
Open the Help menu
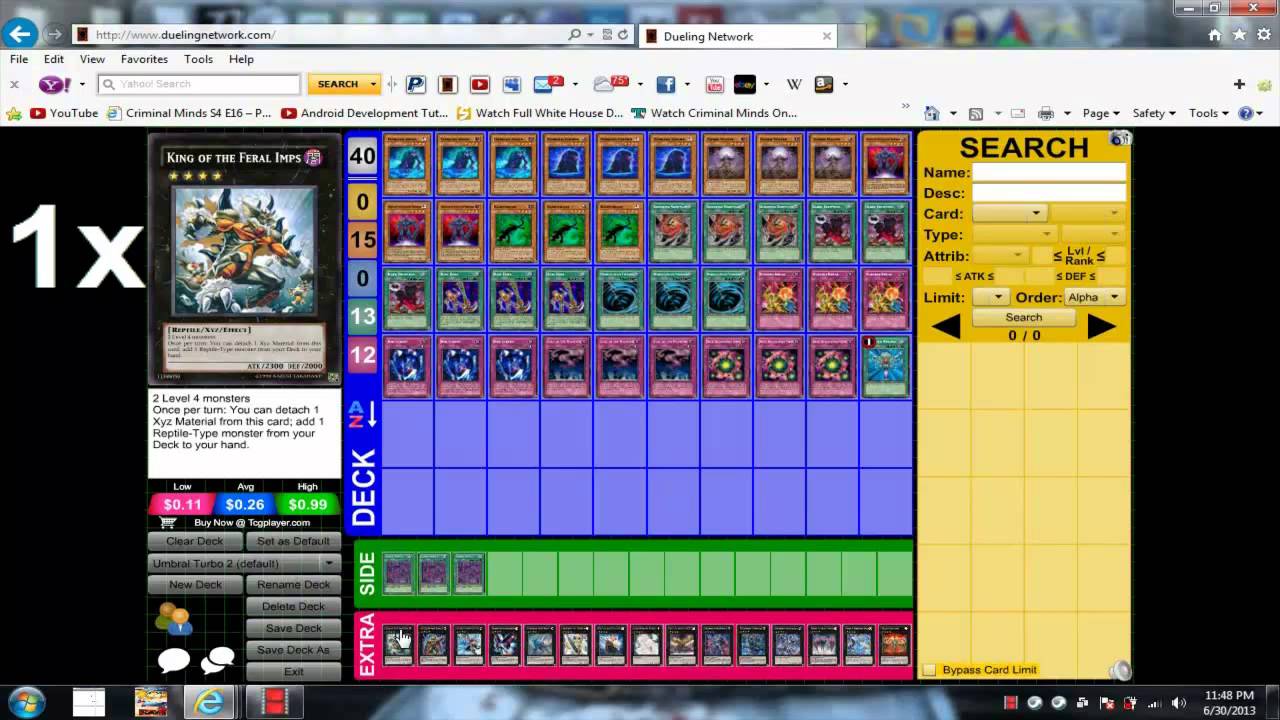241,59
